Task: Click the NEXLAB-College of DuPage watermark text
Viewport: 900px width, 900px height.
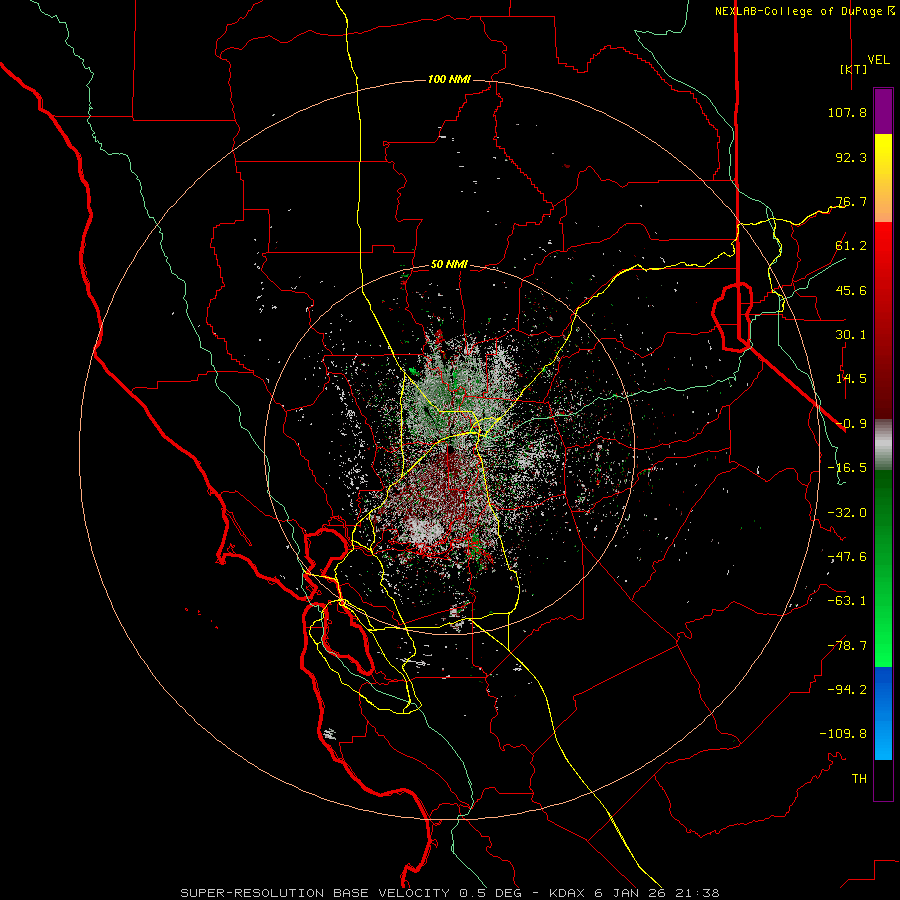Action: [804, 11]
